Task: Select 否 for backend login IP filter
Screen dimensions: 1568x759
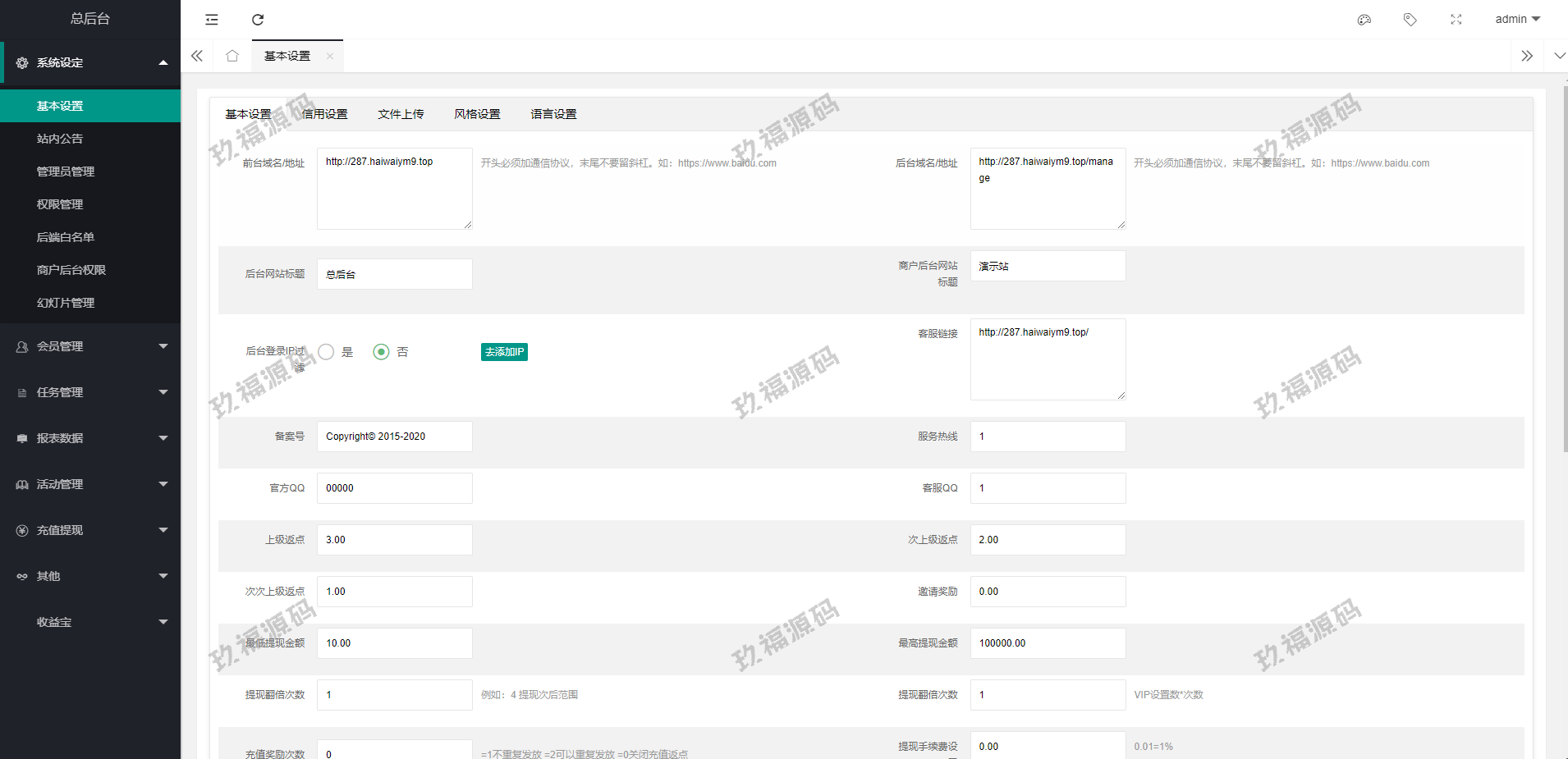Action: [x=381, y=352]
